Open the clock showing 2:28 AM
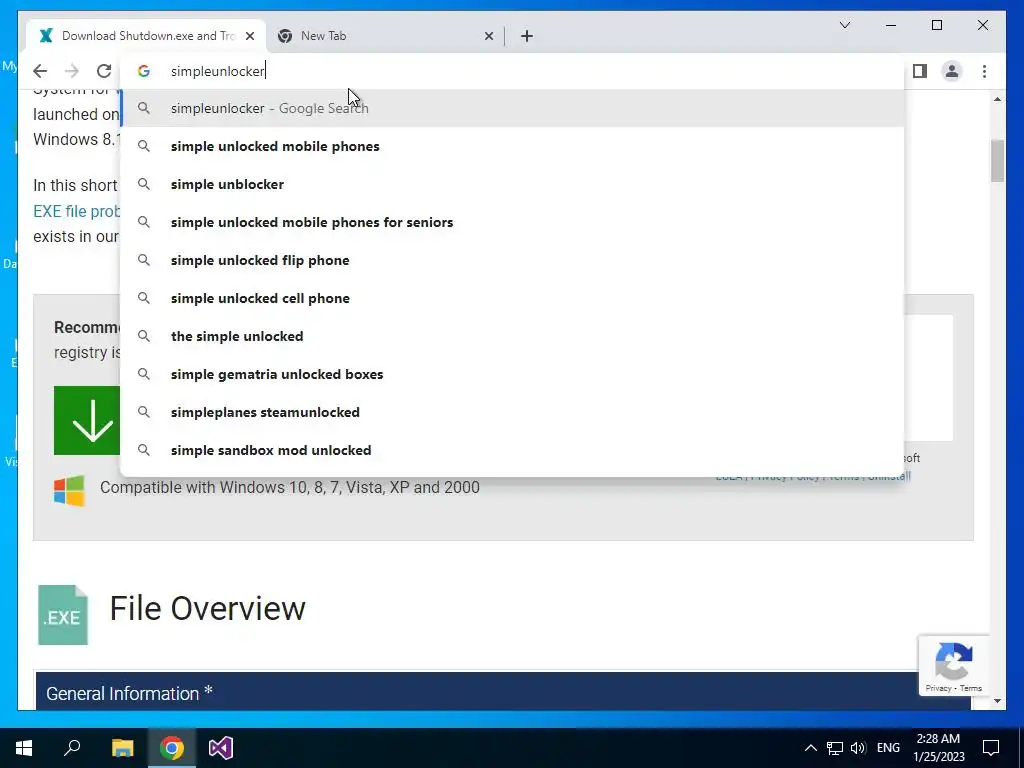The height and width of the screenshot is (768, 1024). (938, 748)
